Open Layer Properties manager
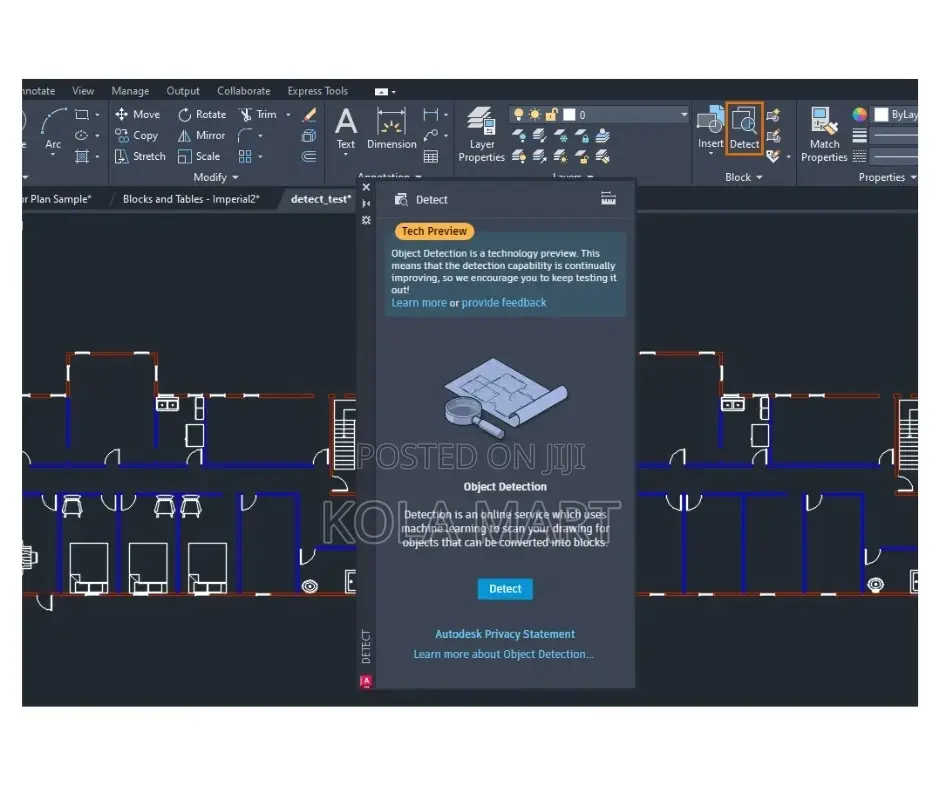940x788 pixels. coord(481,134)
